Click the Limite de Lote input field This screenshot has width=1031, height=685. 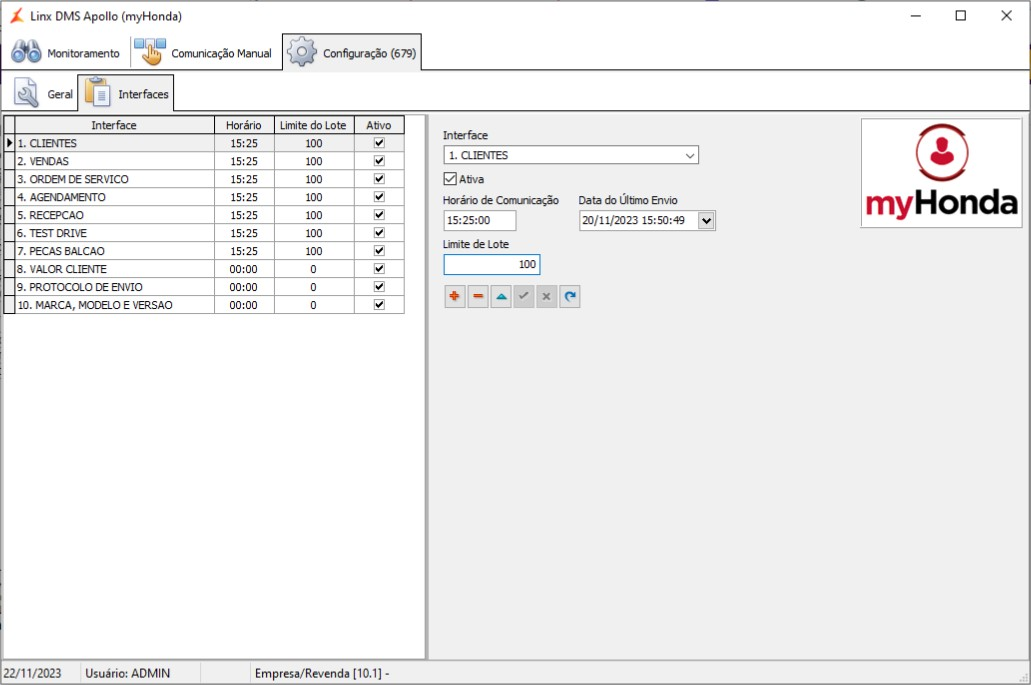coord(492,264)
